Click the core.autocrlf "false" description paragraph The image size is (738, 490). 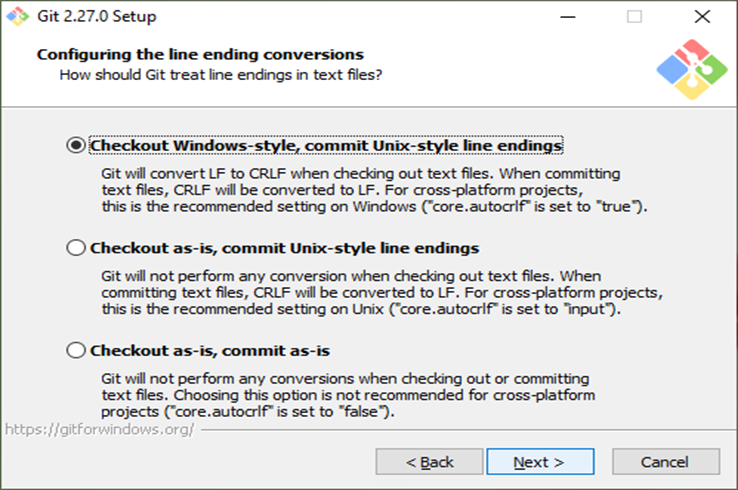(350, 395)
